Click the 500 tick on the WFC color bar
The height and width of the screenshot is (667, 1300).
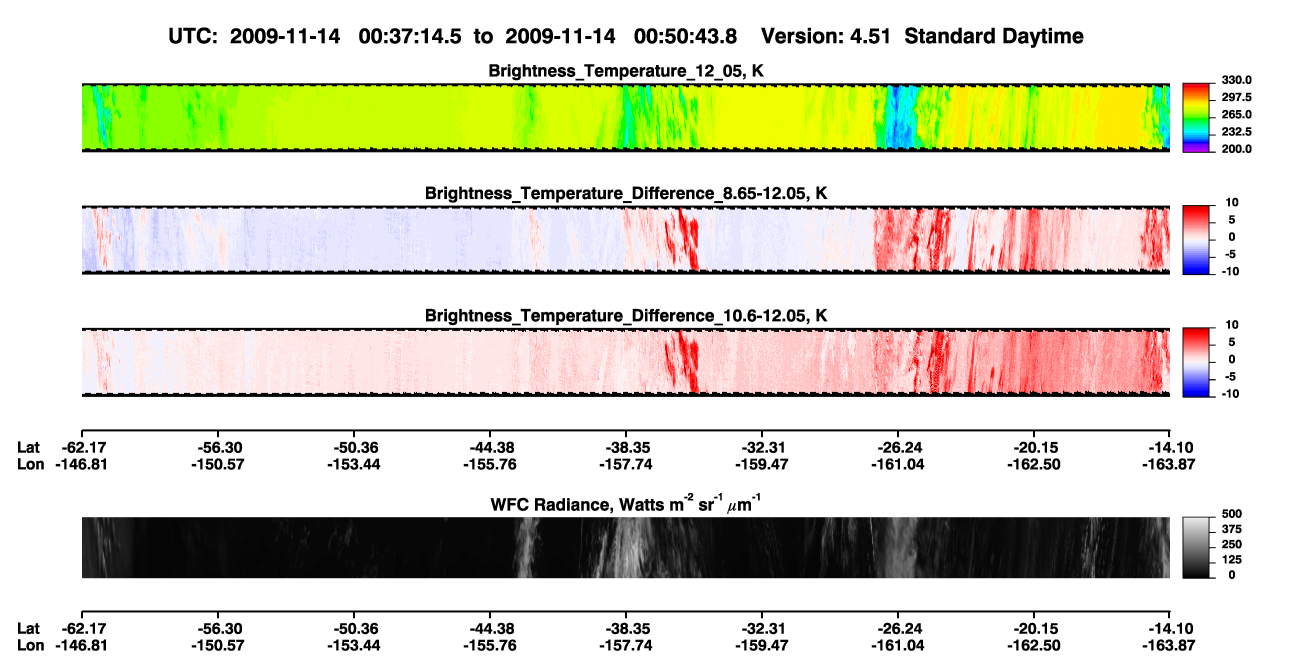tap(1232, 514)
